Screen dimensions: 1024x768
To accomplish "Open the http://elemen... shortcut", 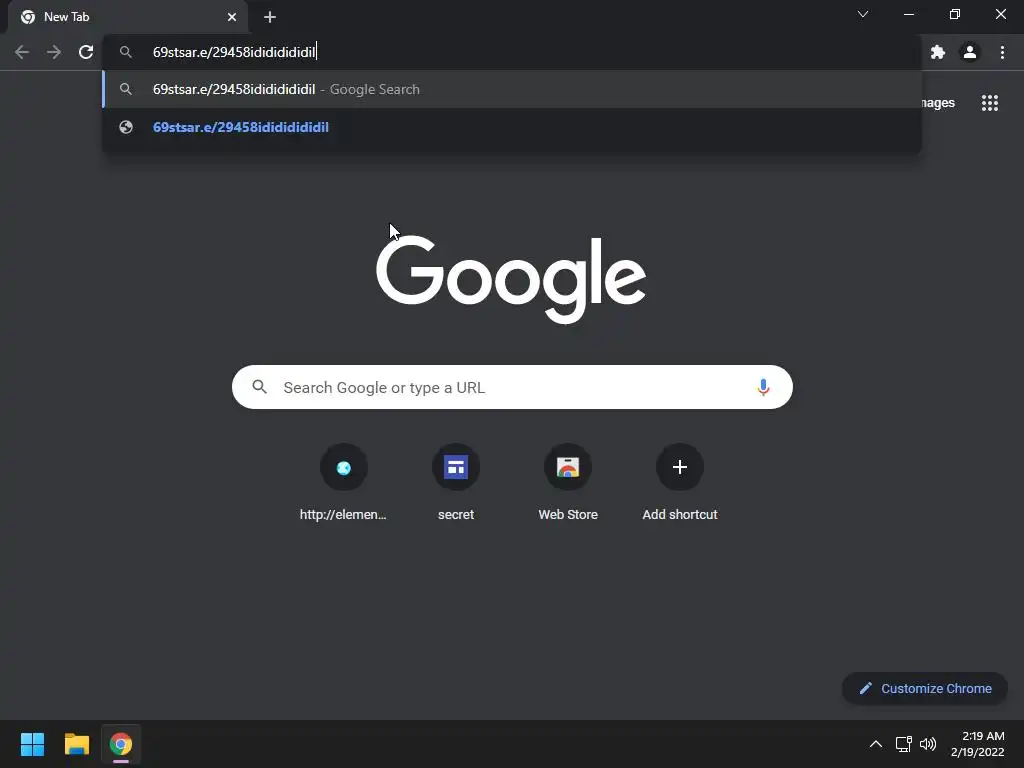I will (344, 483).
